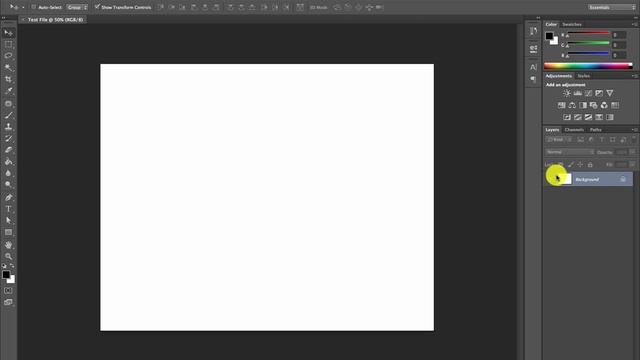640x360 pixels.
Task: Click the color spectrum ramp
Action: (x=588, y=65)
